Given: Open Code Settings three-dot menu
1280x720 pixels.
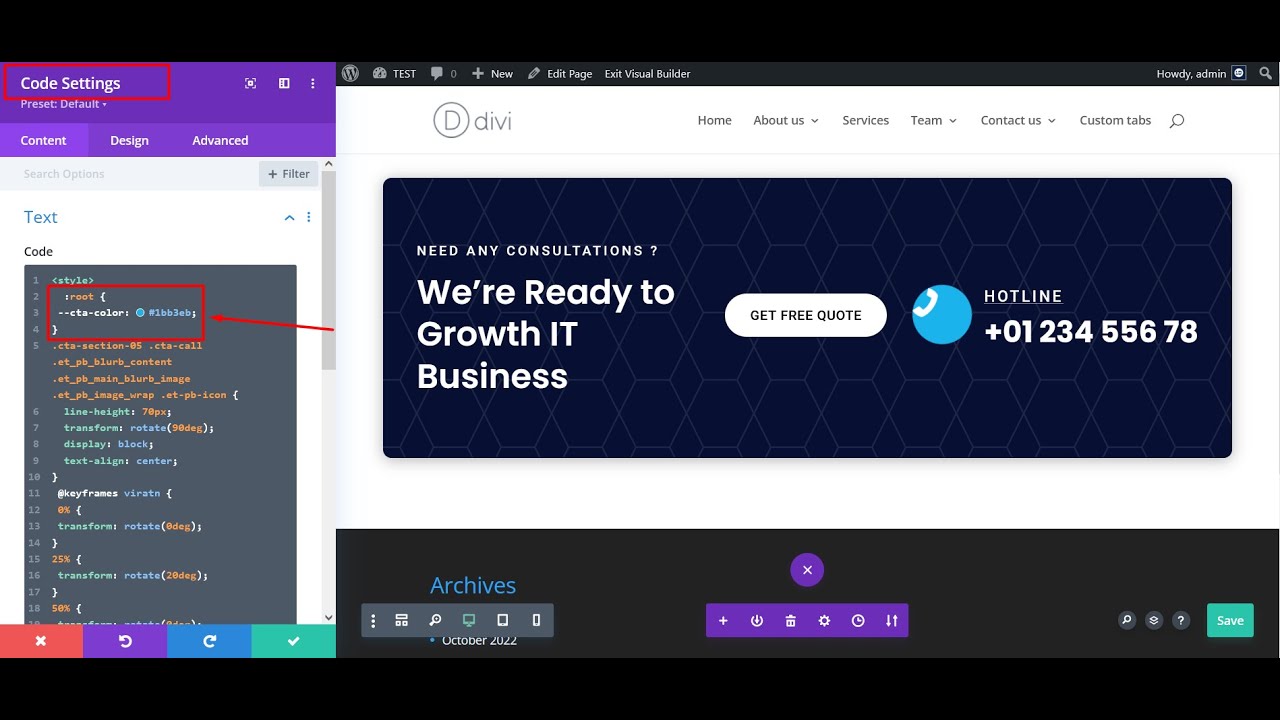Looking at the screenshot, I should [x=313, y=84].
